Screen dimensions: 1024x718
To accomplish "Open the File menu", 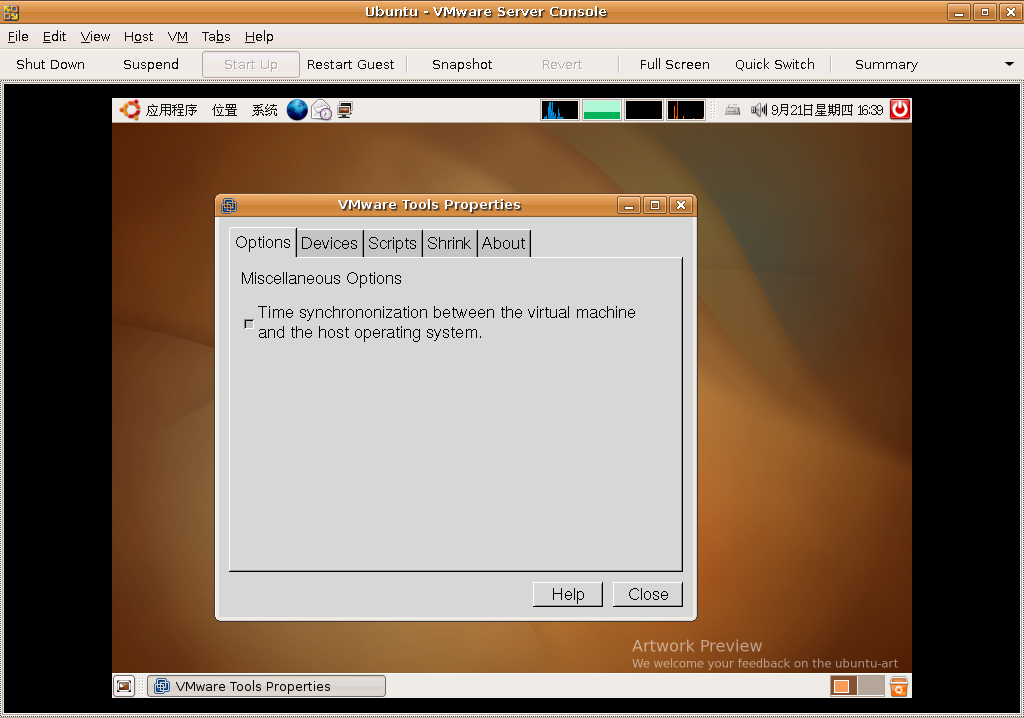I will point(18,37).
